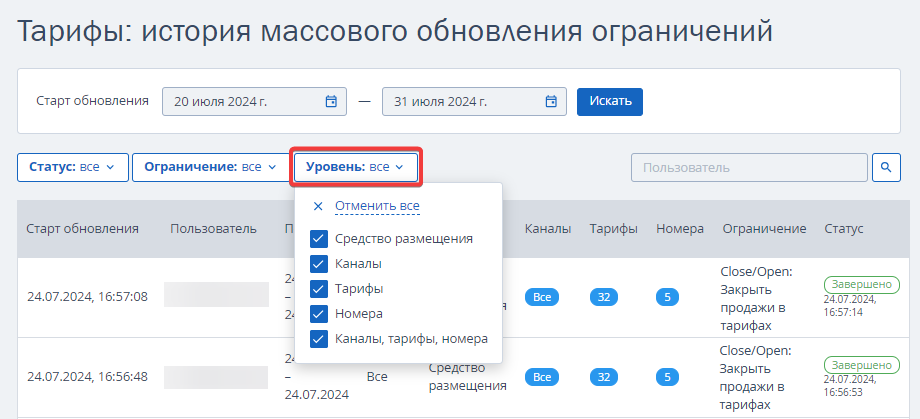Uncheck the Каналы checkbox
Viewport: 920px width, 419px height.
319,264
